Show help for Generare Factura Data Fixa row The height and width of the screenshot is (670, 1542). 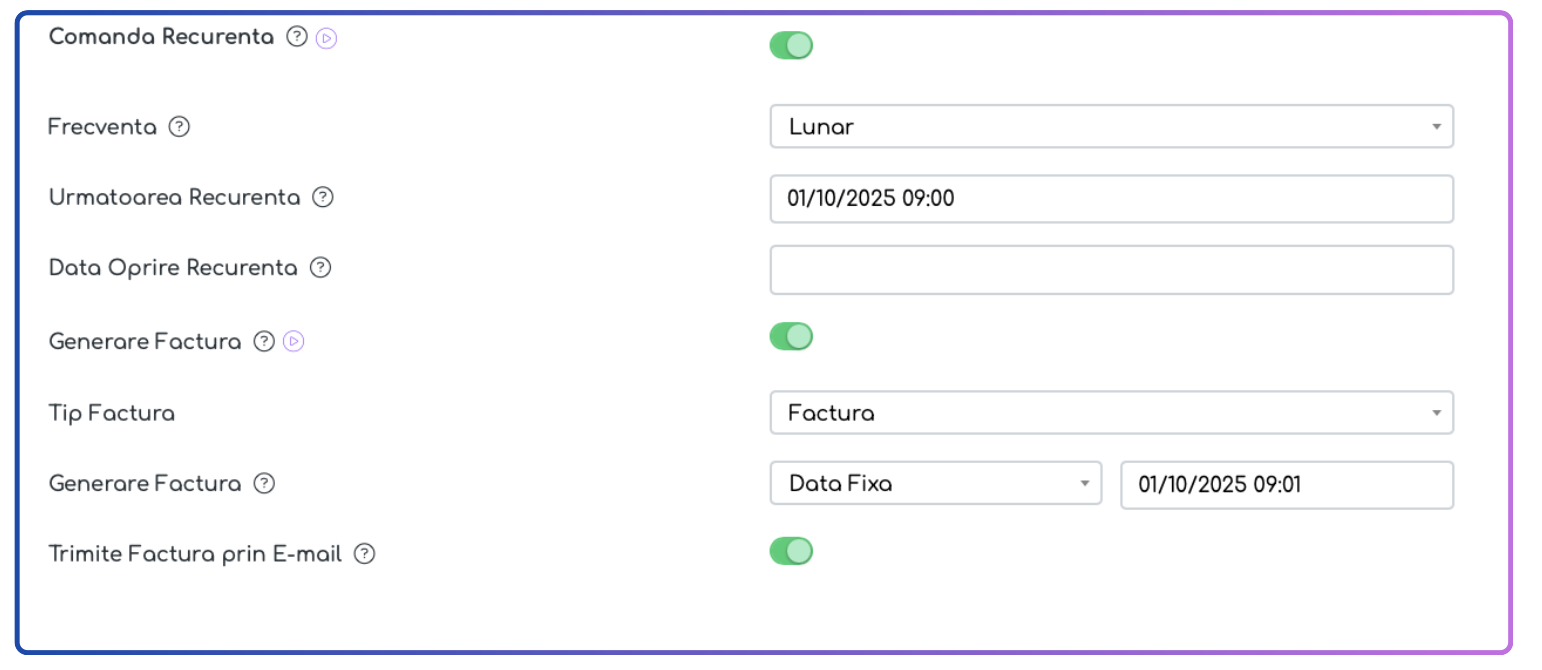(264, 484)
